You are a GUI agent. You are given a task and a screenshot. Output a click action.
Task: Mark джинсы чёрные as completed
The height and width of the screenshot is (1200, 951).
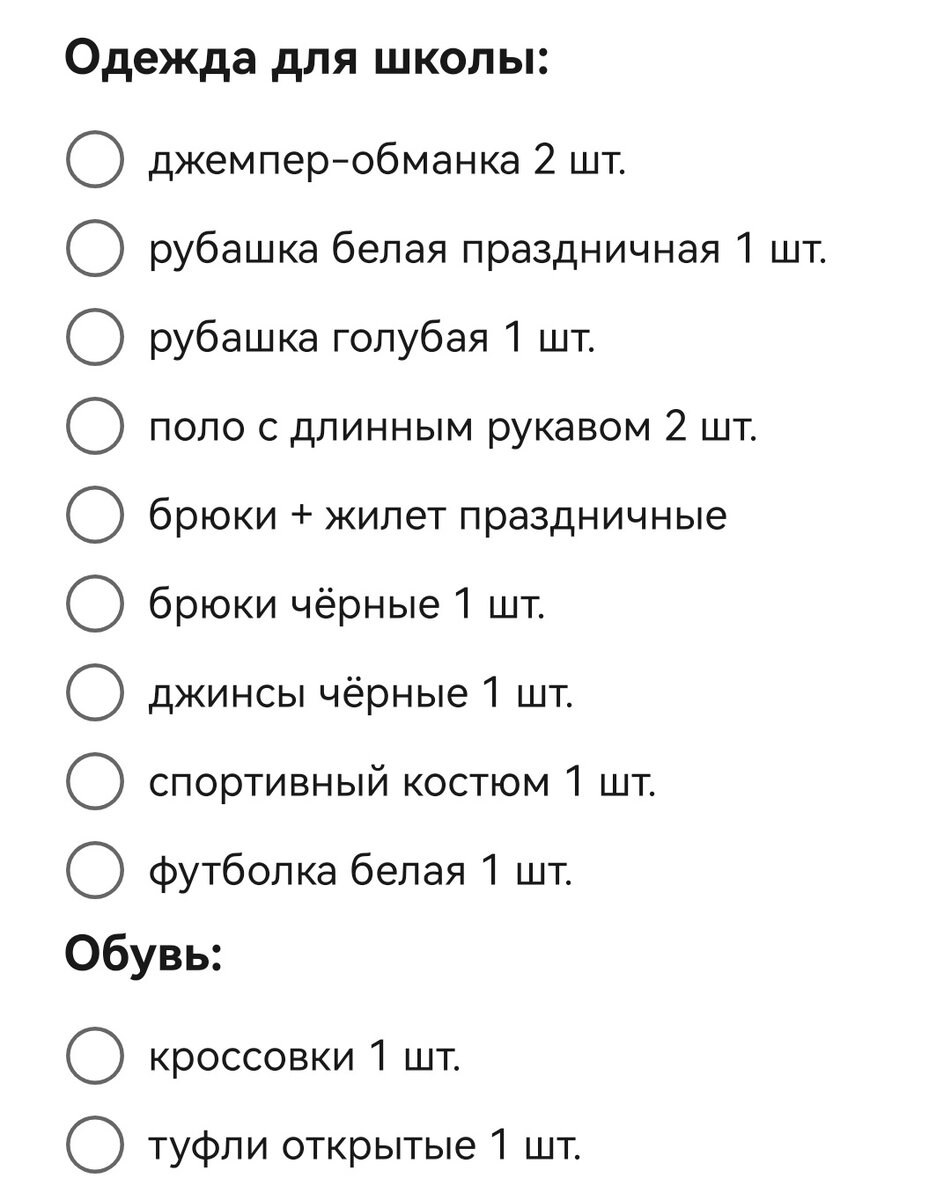[95, 693]
